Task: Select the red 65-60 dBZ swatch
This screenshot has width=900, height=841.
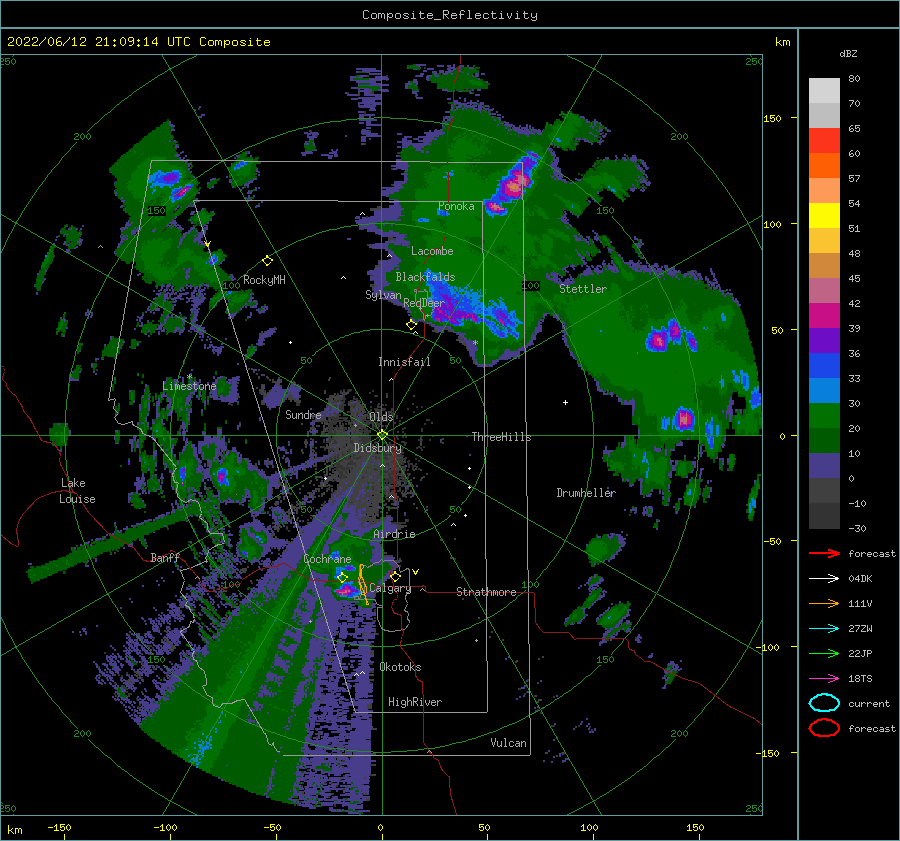Action: point(824,141)
